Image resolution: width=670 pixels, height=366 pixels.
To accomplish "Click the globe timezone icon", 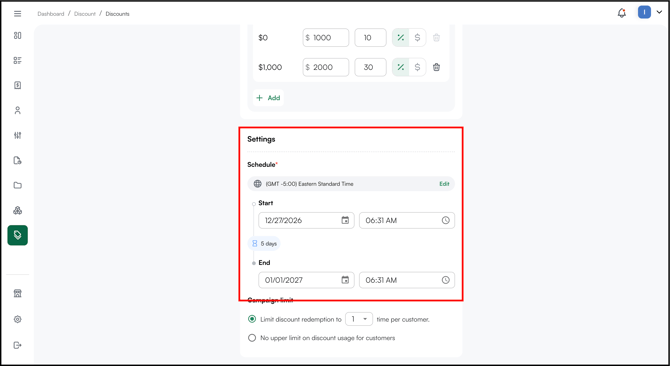I will tap(258, 184).
